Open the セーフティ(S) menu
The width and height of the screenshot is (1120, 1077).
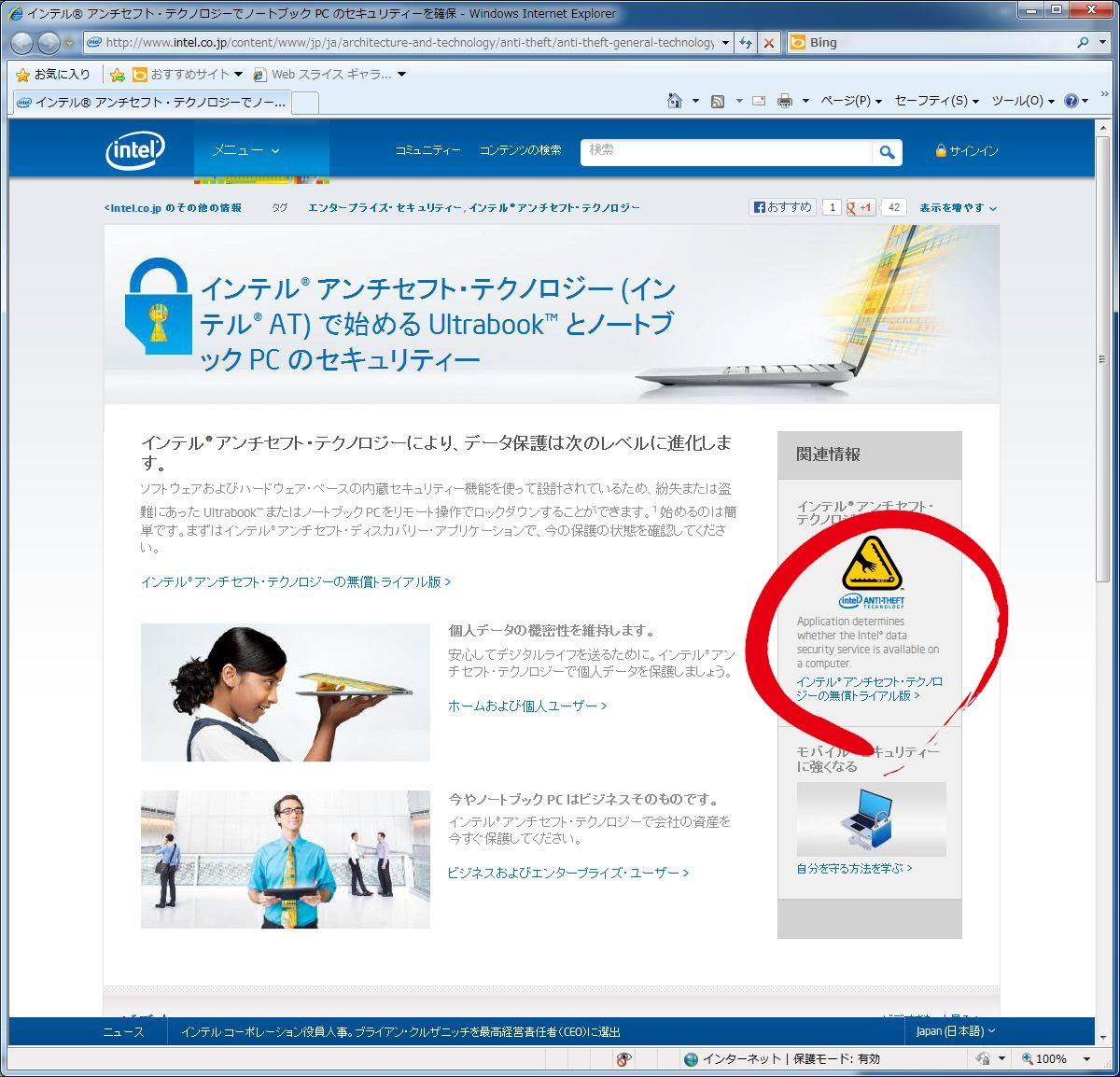click(x=937, y=101)
